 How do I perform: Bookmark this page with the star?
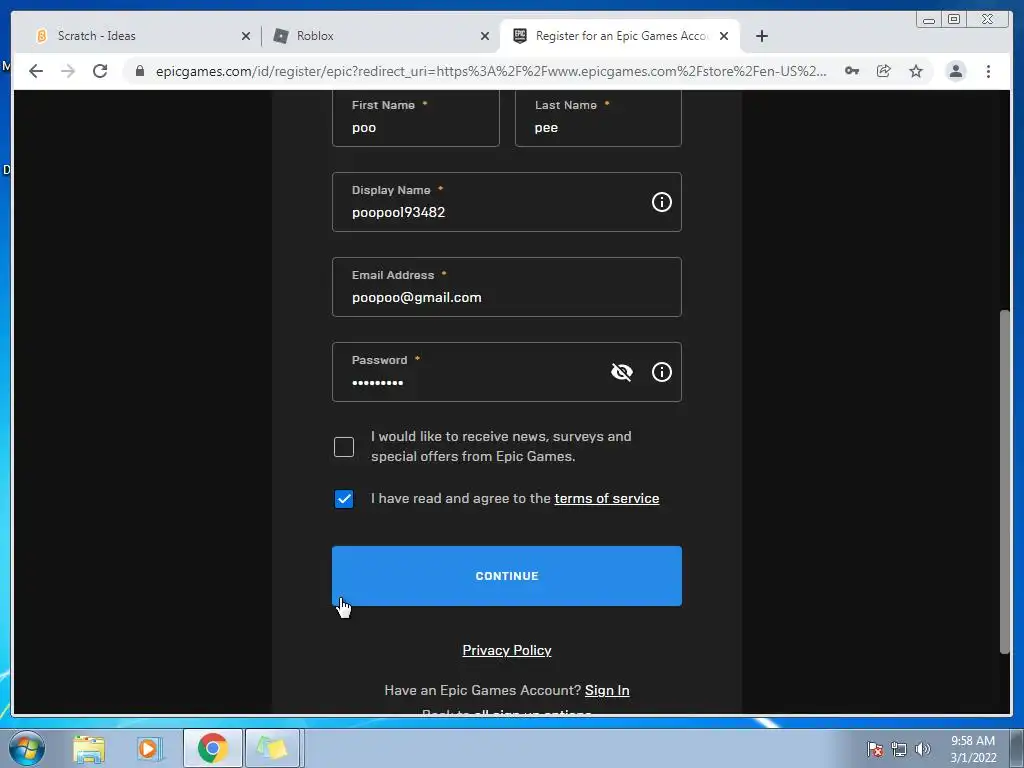pos(916,71)
